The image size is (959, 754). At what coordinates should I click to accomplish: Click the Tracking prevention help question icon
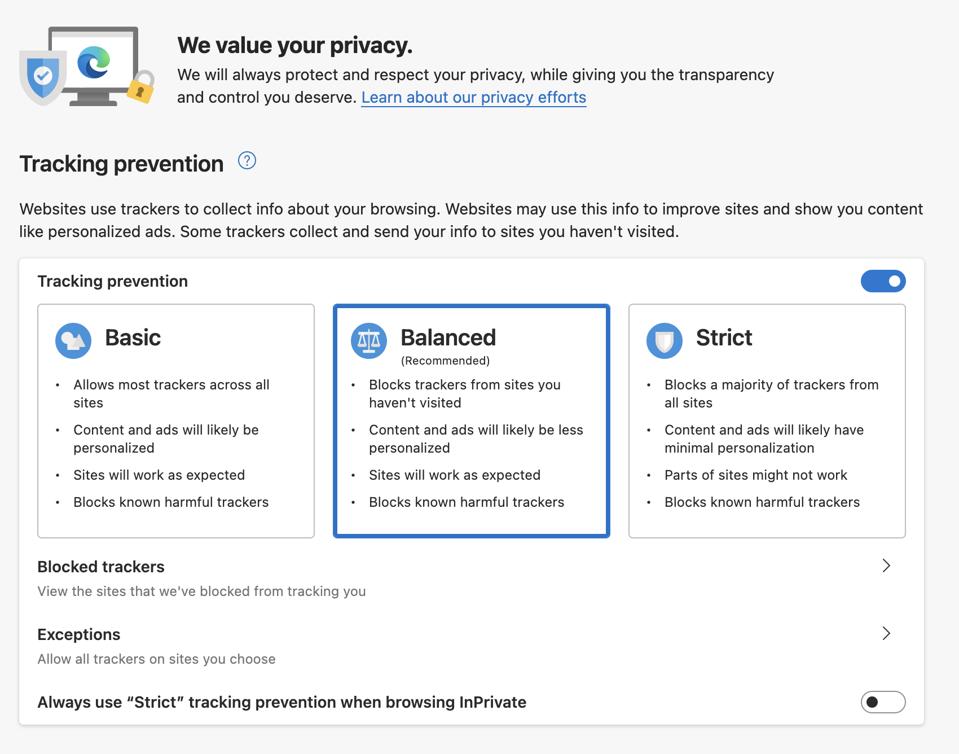point(247,161)
